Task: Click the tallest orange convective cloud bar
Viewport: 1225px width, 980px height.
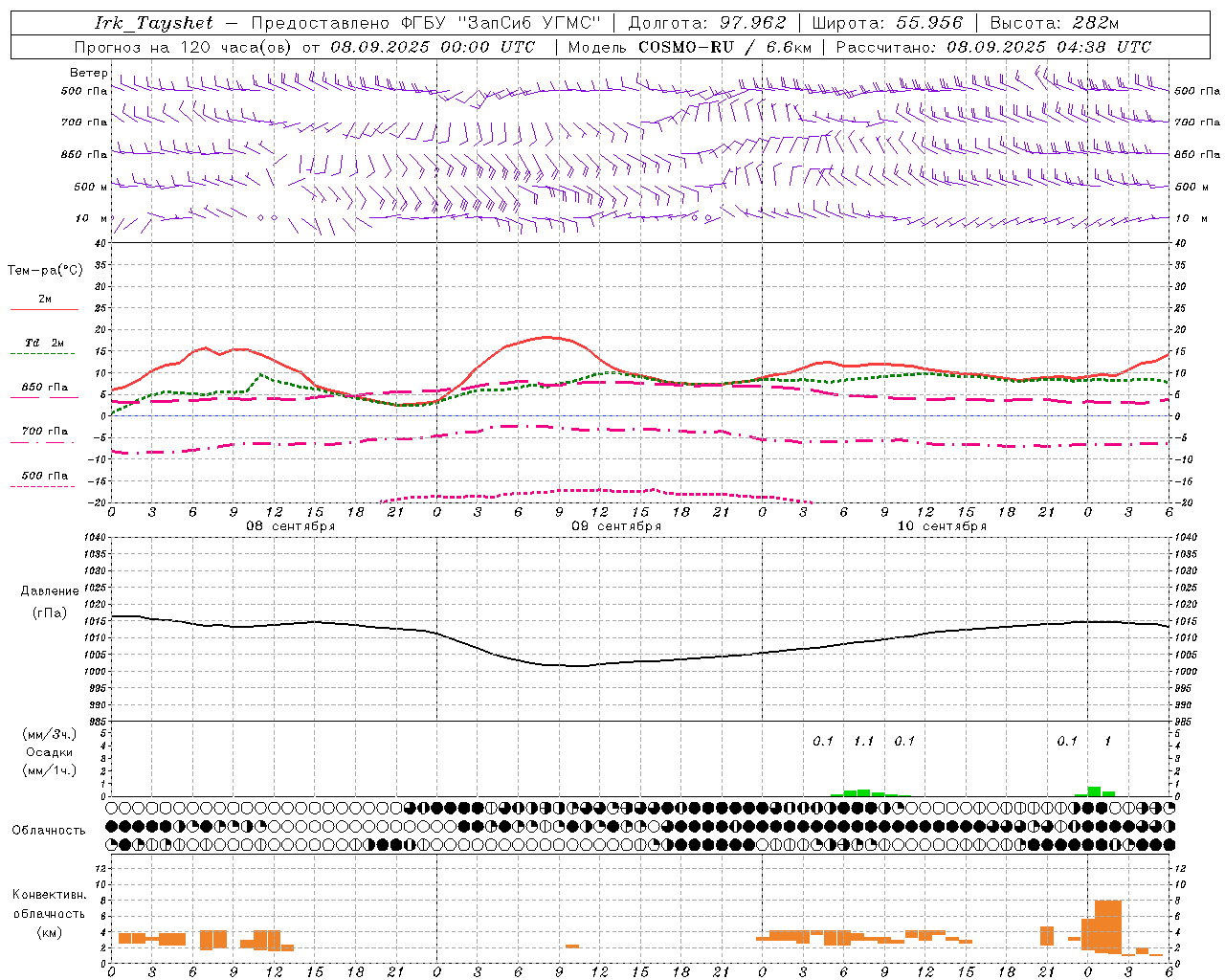Action: [x=1108, y=926]
